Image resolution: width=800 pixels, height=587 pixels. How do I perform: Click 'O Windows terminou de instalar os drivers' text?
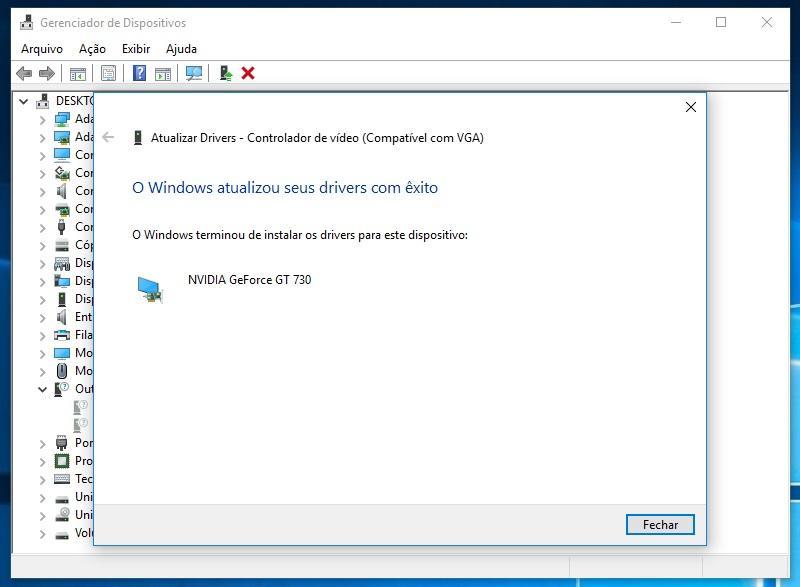coord(299,235)
